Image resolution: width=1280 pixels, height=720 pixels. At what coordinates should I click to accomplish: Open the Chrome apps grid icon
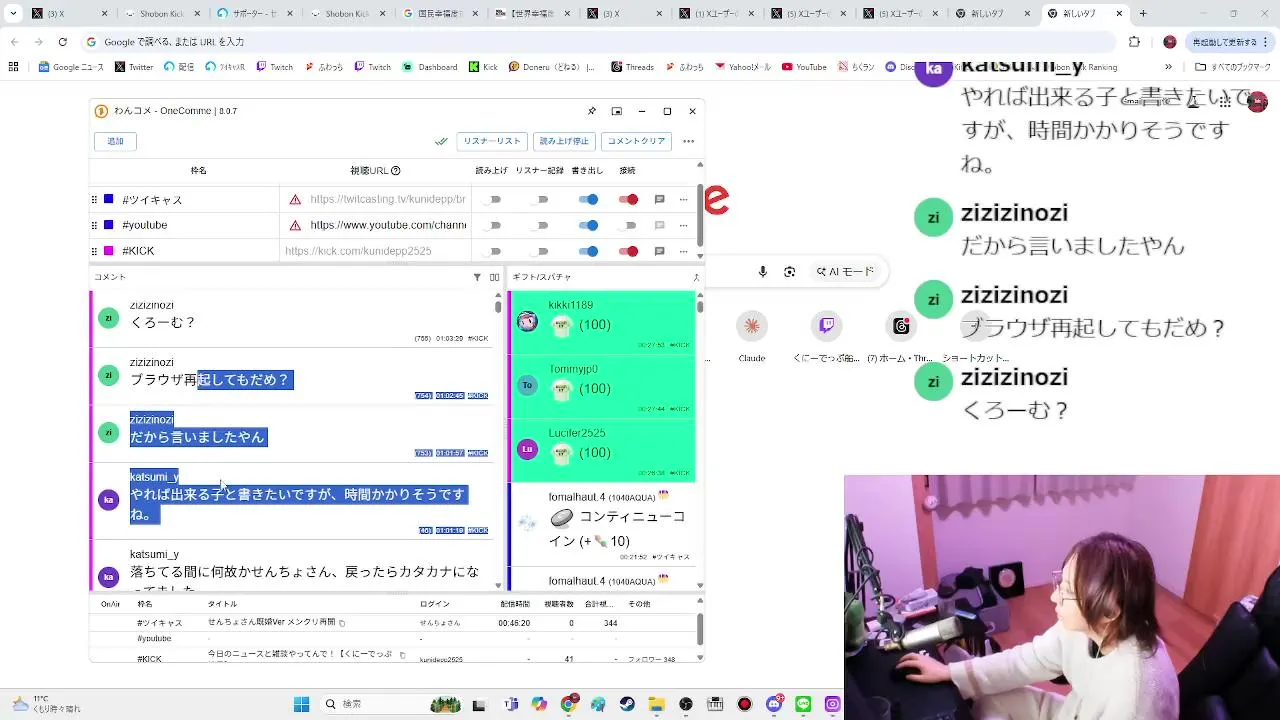tap(13, 67)
